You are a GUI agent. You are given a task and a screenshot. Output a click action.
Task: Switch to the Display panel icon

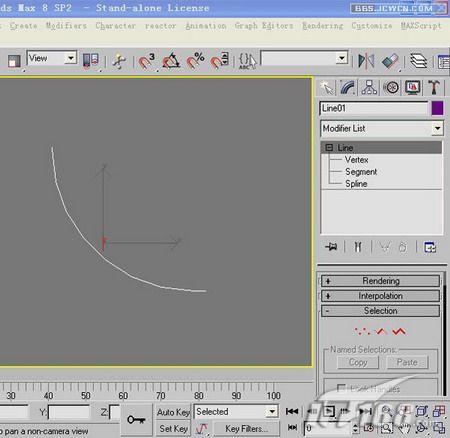pos(413,88)
